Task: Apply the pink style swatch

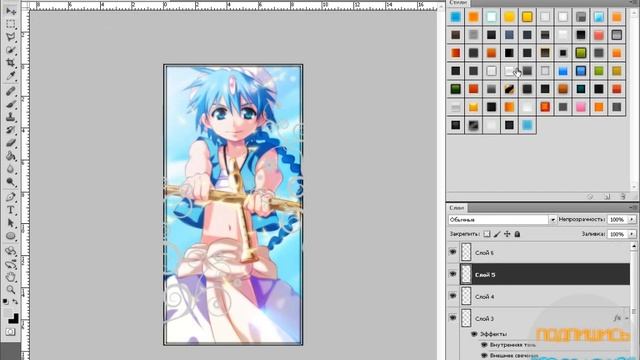Action: [x=581, y=107]
